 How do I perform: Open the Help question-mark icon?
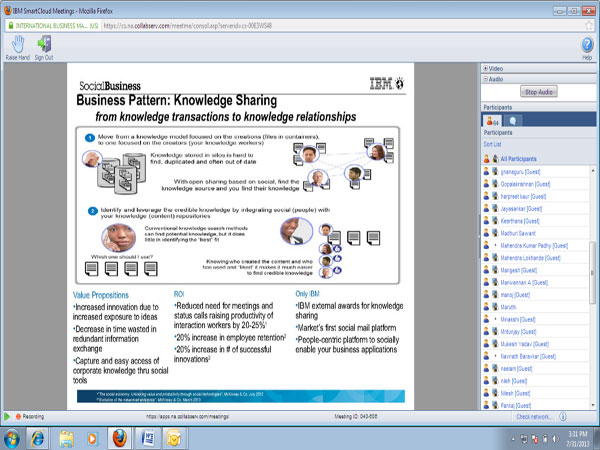coord(587,45)
